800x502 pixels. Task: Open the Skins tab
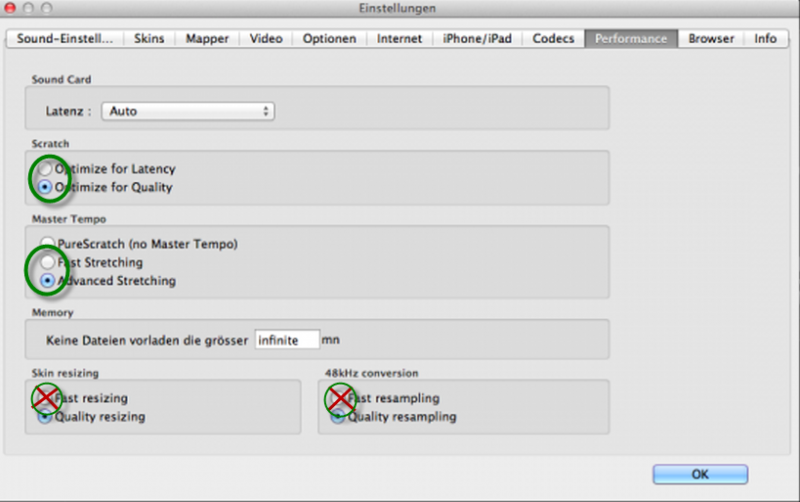149,39
